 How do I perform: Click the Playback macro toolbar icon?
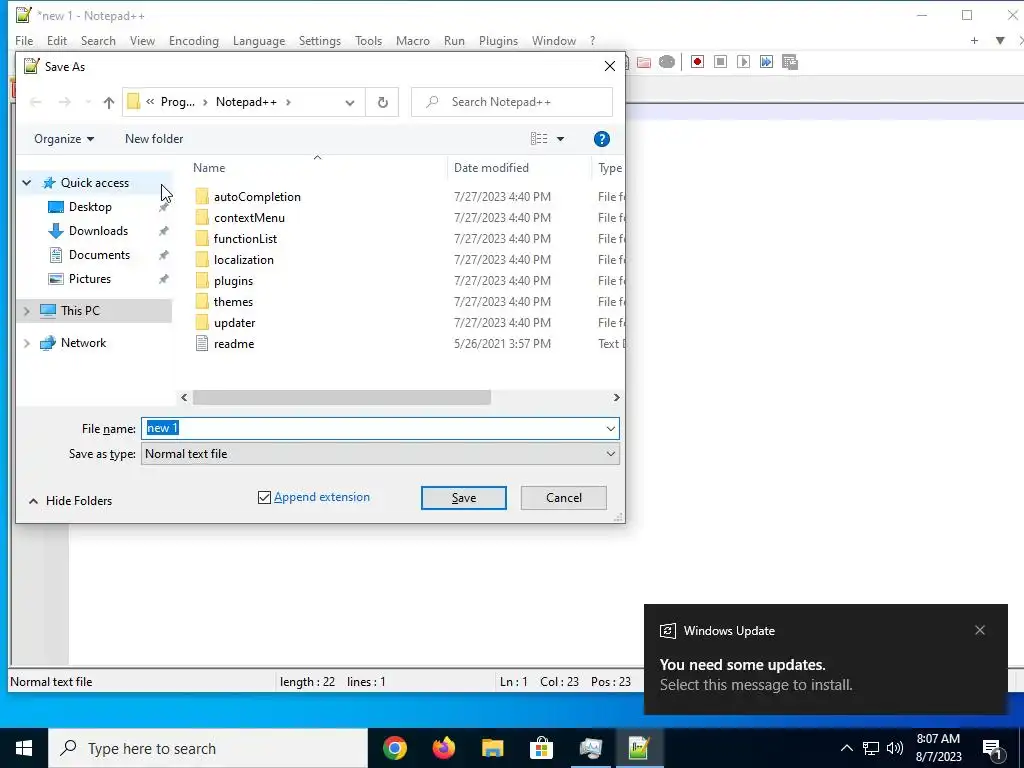(x=743, y=62)
